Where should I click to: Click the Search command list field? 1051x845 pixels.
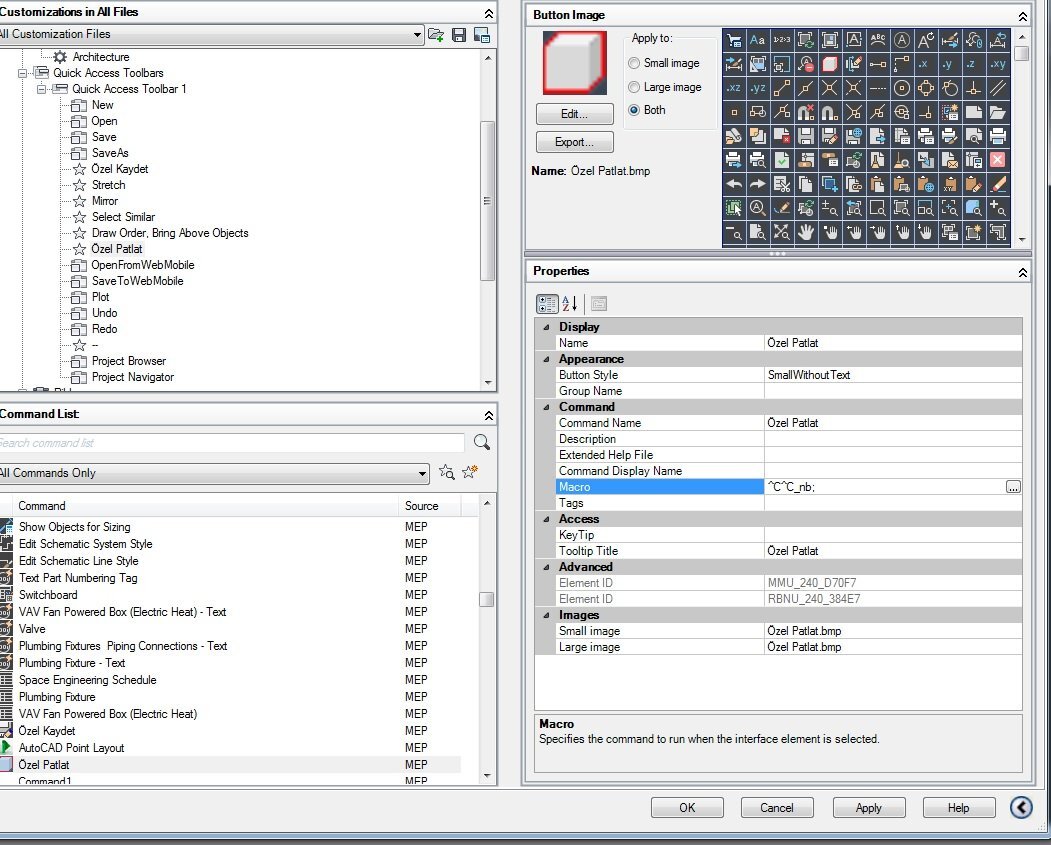pos(232,442)
